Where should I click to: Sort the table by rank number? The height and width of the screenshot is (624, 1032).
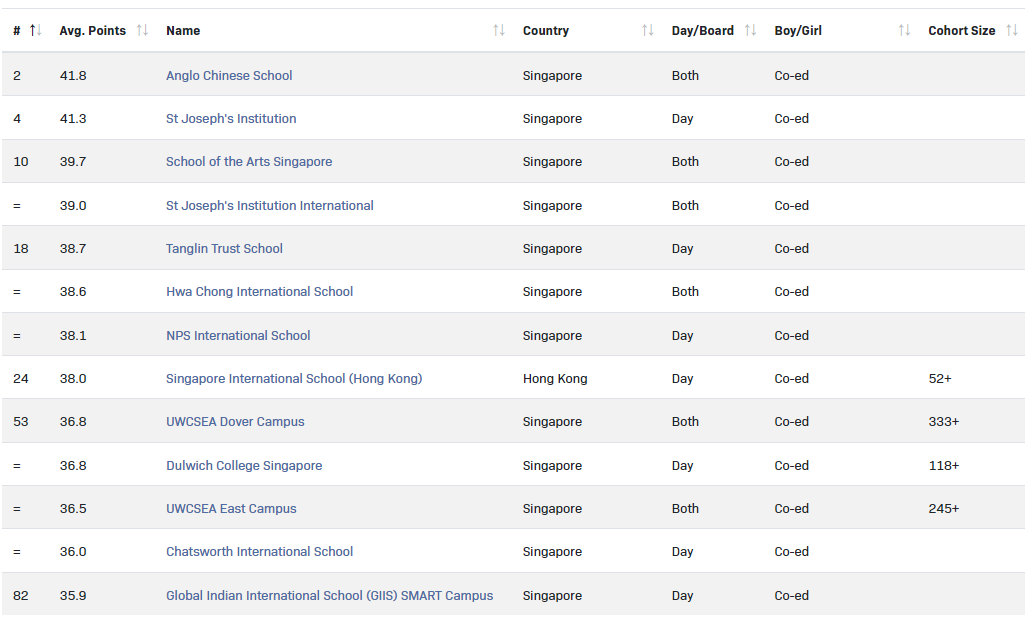[35, 30]
